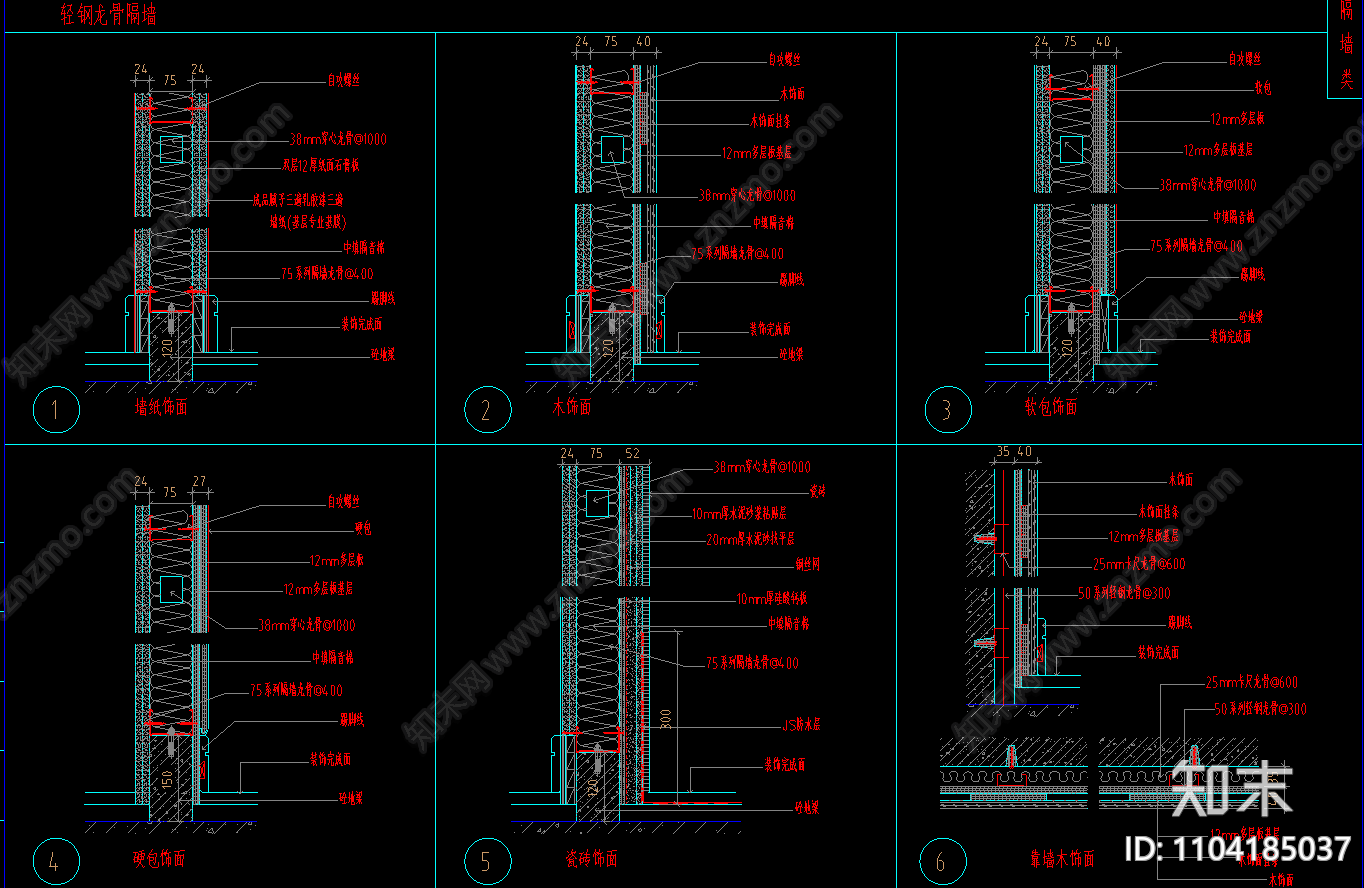Screen dimensions: 1364x888
Task: Select '硬包' annotation label in detail 4
Action: [x=363, y=527]
